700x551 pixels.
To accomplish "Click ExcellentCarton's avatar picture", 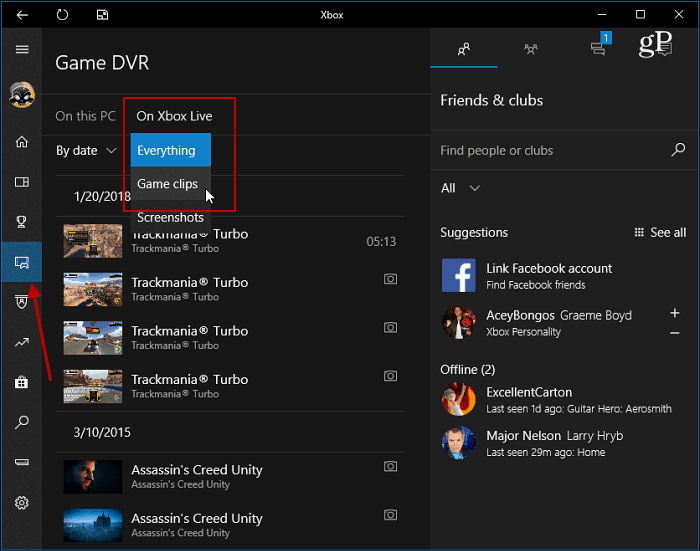I will [458, 399].
